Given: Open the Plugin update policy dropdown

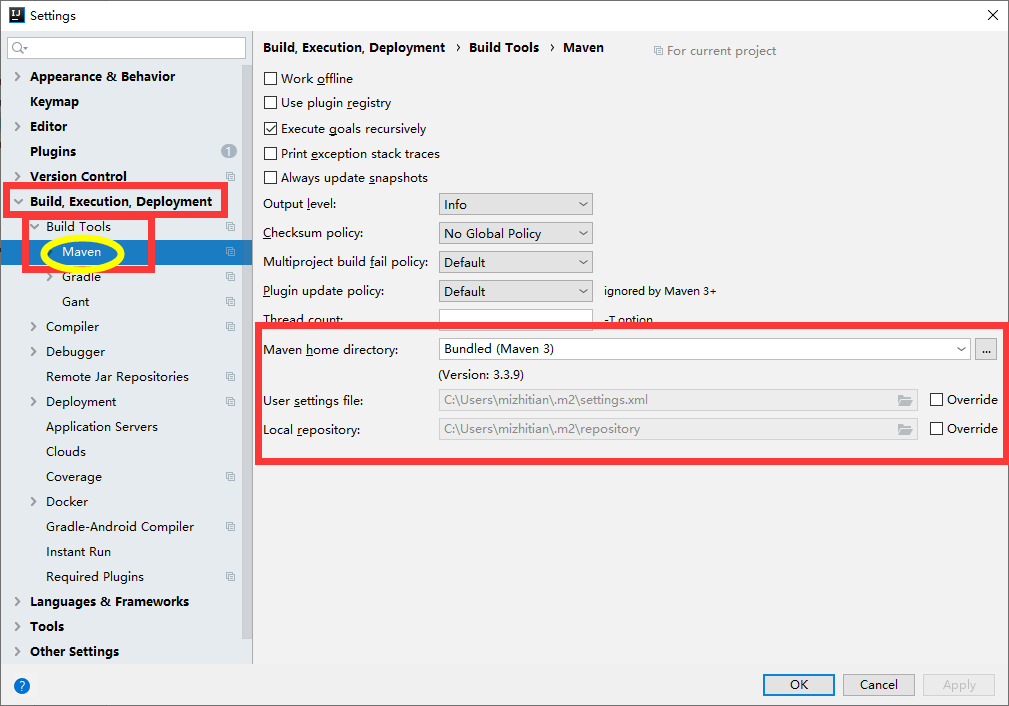Looking at the screenshot, I should pos(515,292).
